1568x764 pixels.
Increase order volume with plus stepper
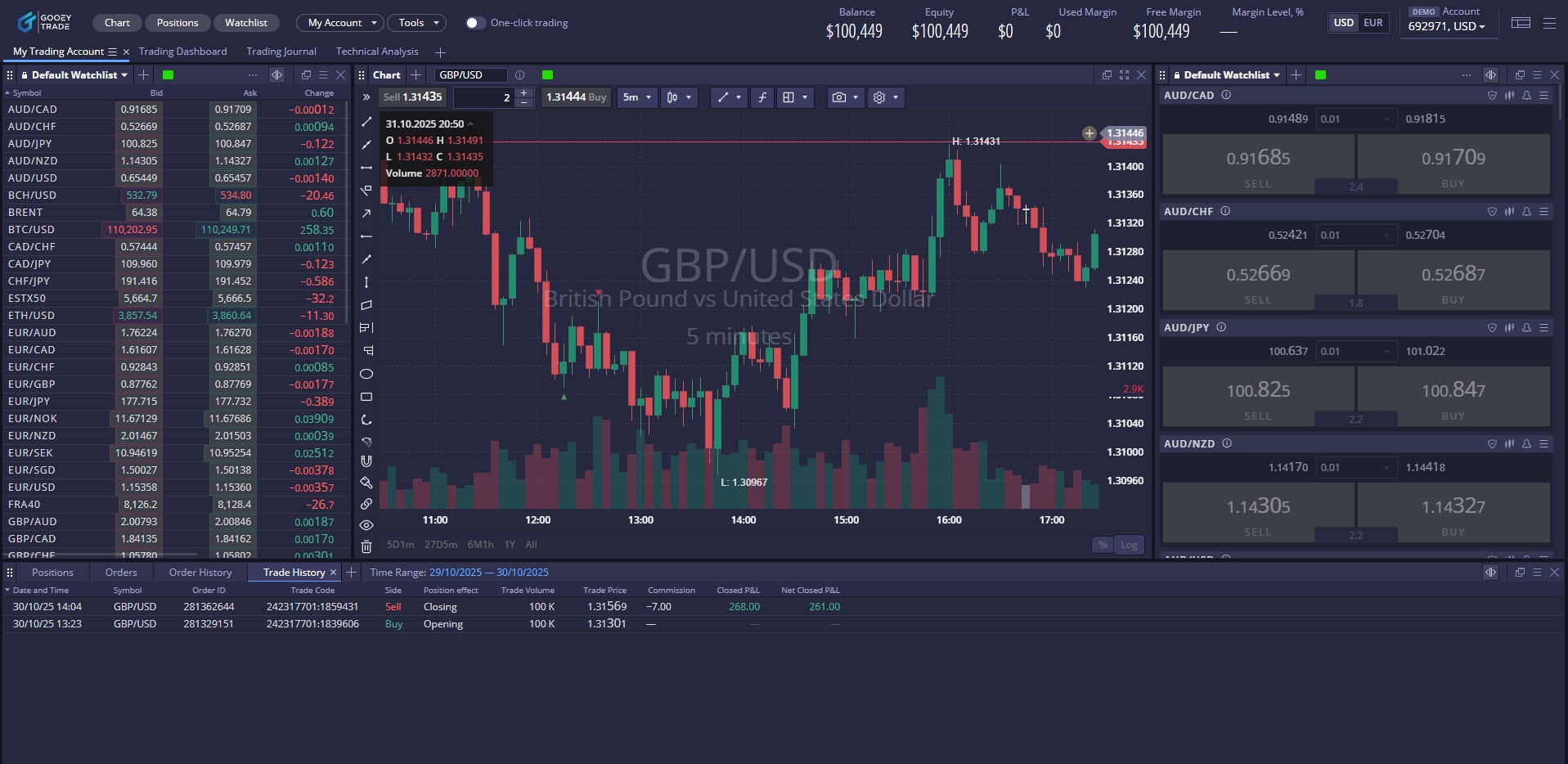(x=523, y=92)
